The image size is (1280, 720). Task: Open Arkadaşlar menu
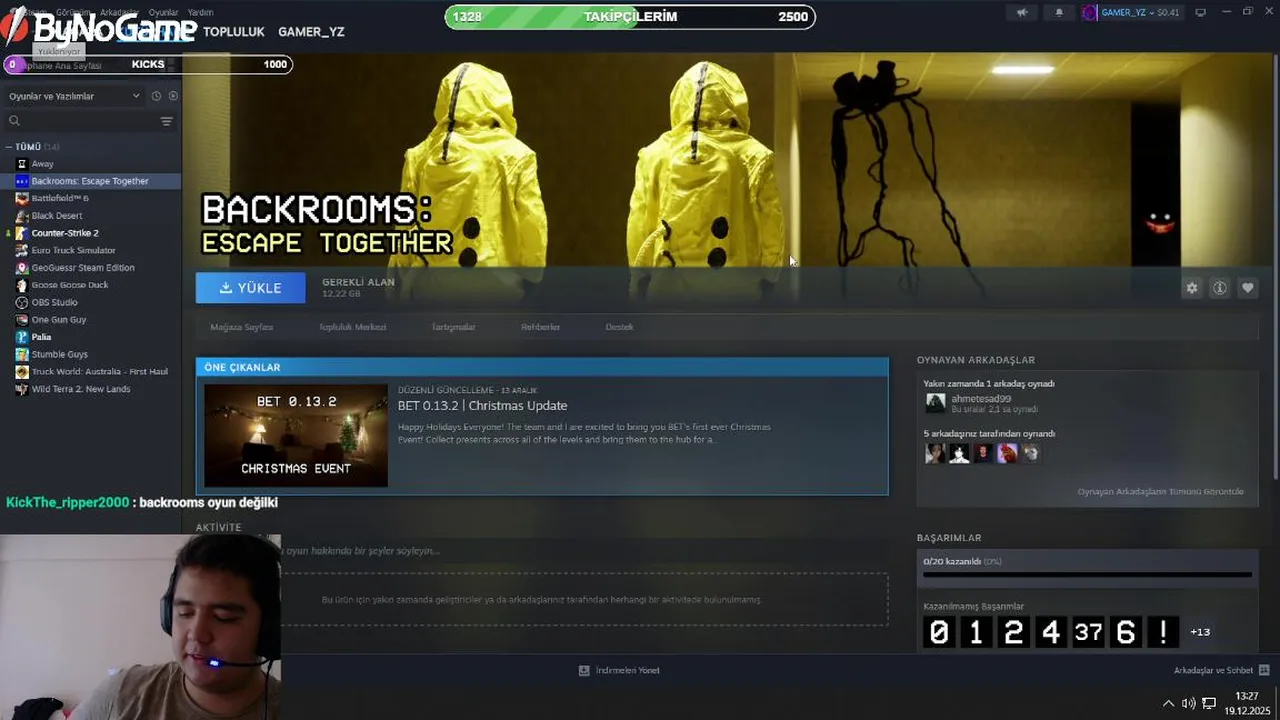click(x=119, y=13)
